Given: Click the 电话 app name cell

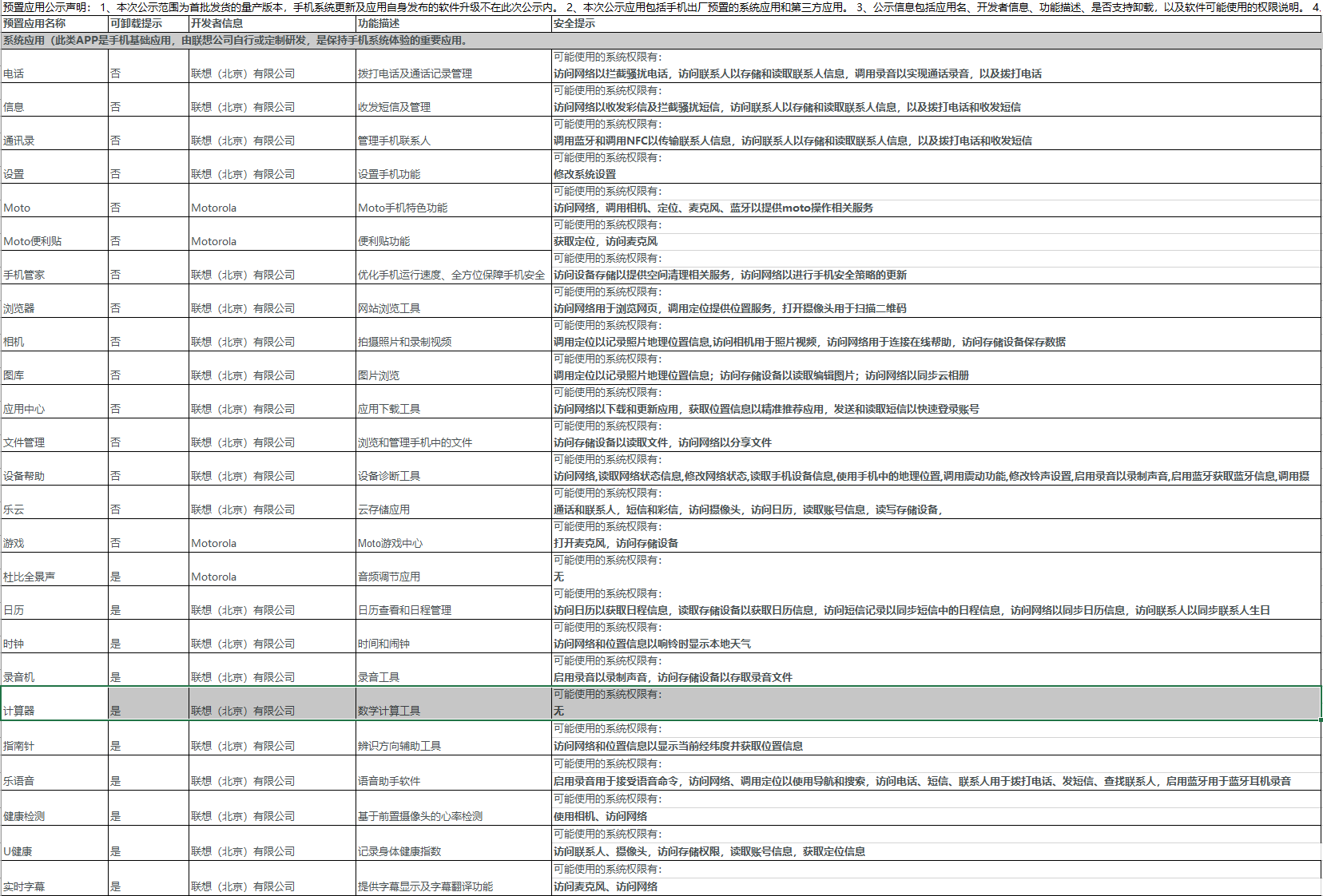Looking at the screenshot, I should (x=54, y=66).
